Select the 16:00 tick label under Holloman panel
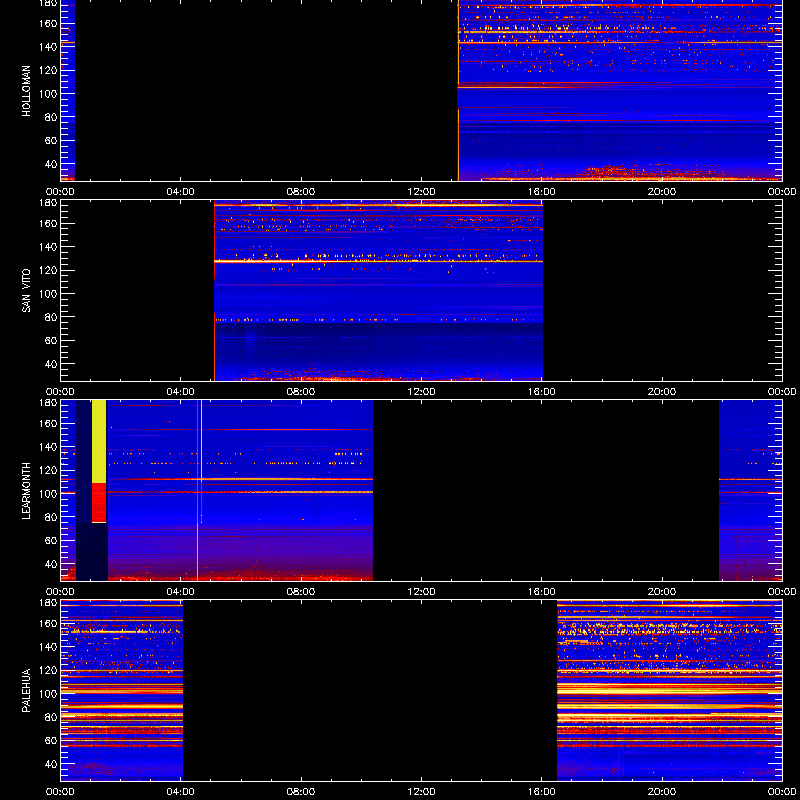The image size is (800, 800). tap(542, 192)
